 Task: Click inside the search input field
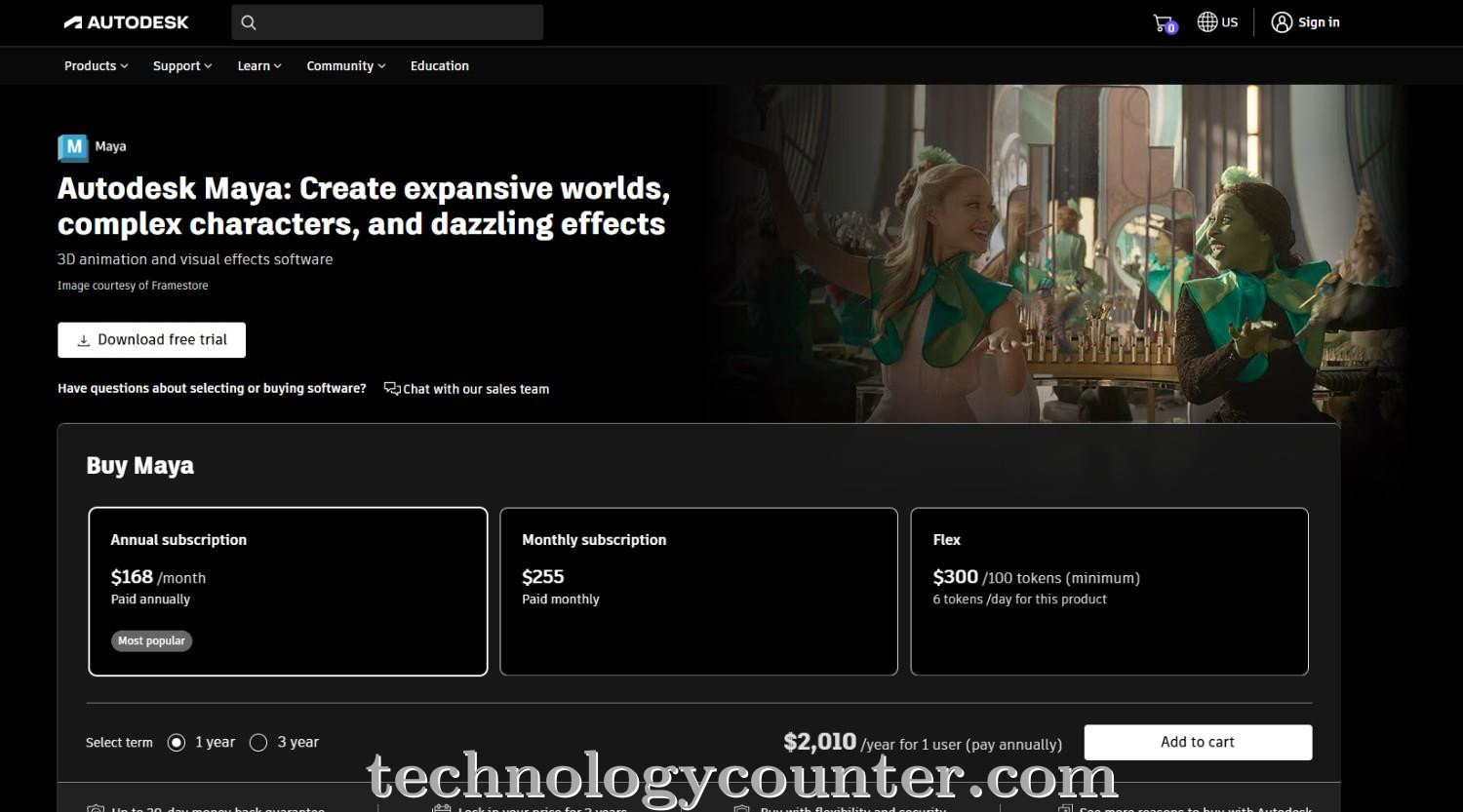[390, 21]
